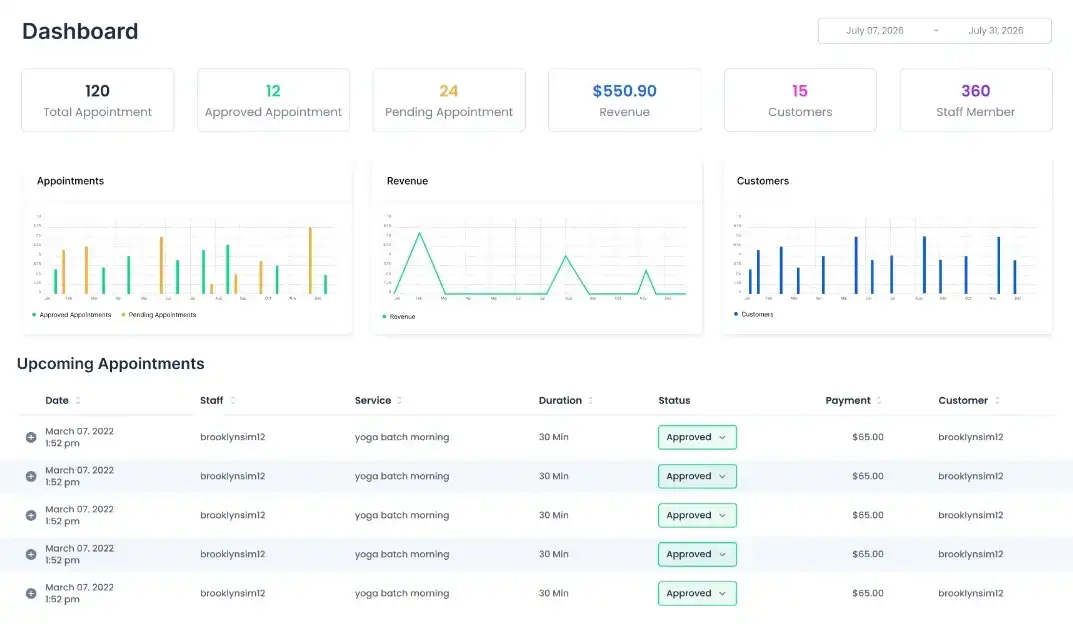Select $65.00 payment in the fifth row
This screenshot has width=1073, height=624.
coord(868,593)
